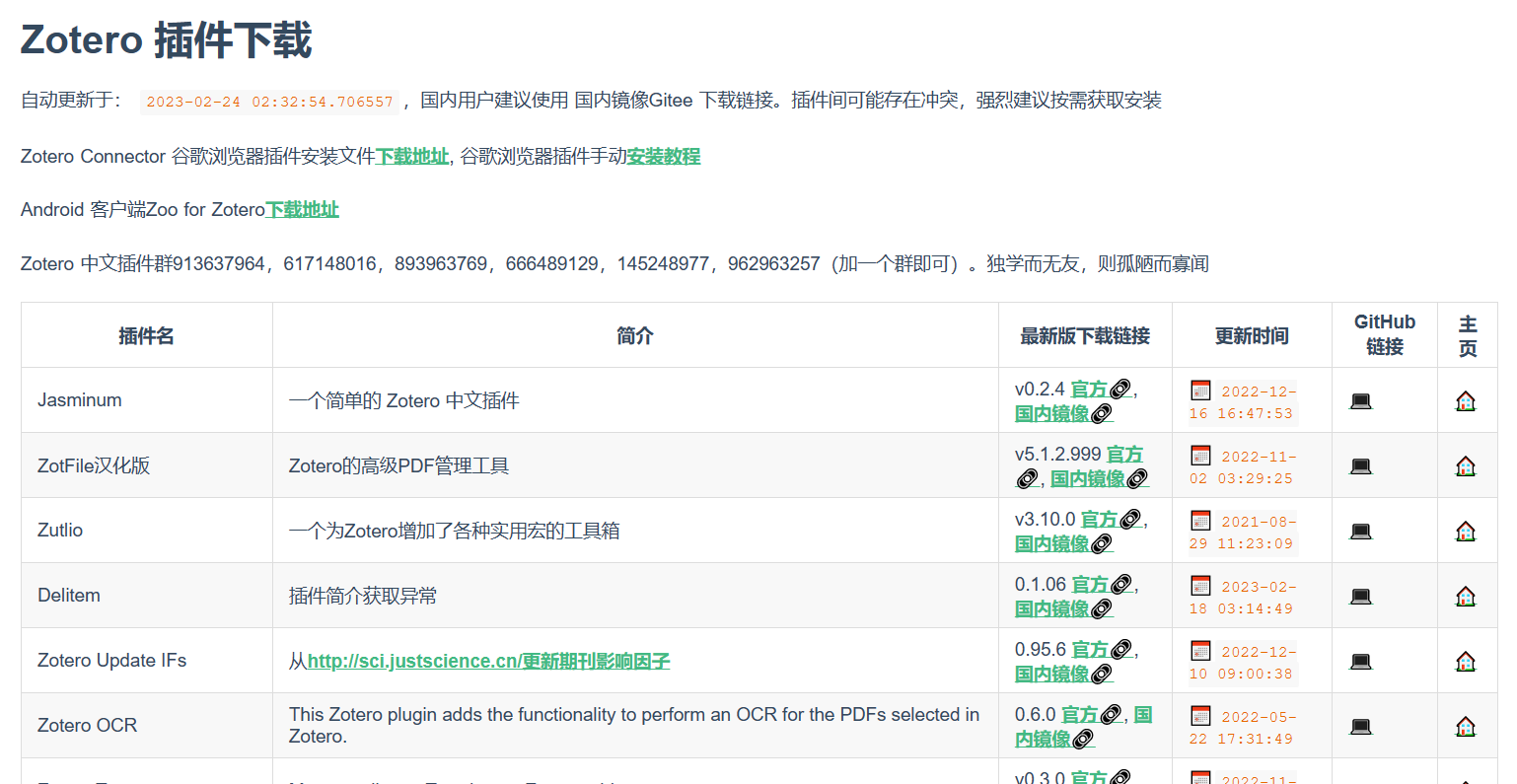Open Jasminum's GitHub repository laptop icon
Viewport: 1517px width, 784px height.
click(x=1360, y=399)
